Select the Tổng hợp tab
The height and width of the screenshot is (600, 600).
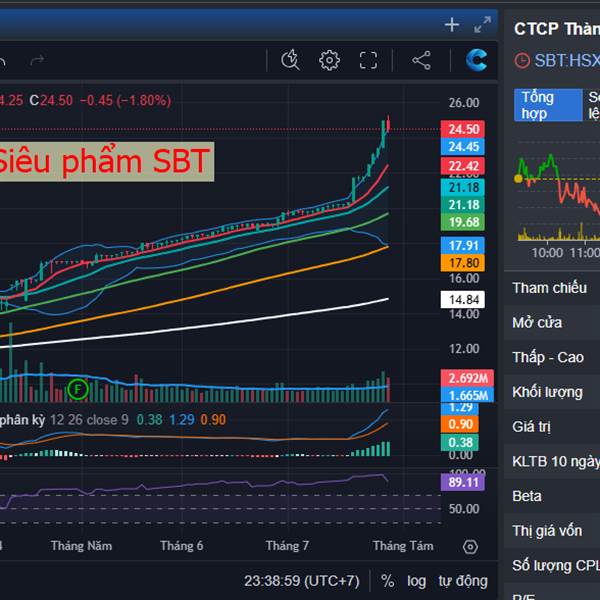point(548,105)
